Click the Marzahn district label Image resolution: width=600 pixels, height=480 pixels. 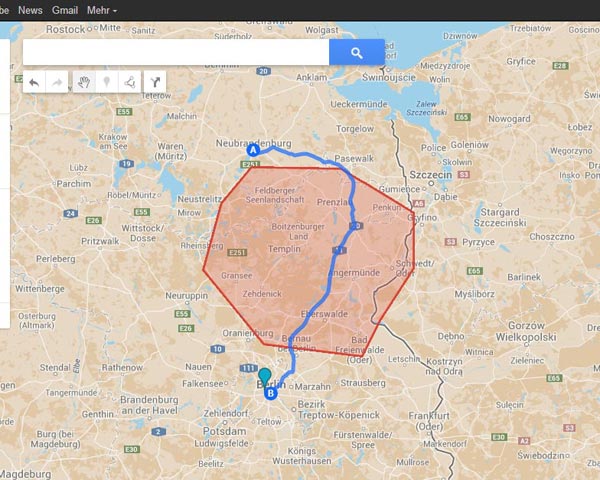(312, 387)
